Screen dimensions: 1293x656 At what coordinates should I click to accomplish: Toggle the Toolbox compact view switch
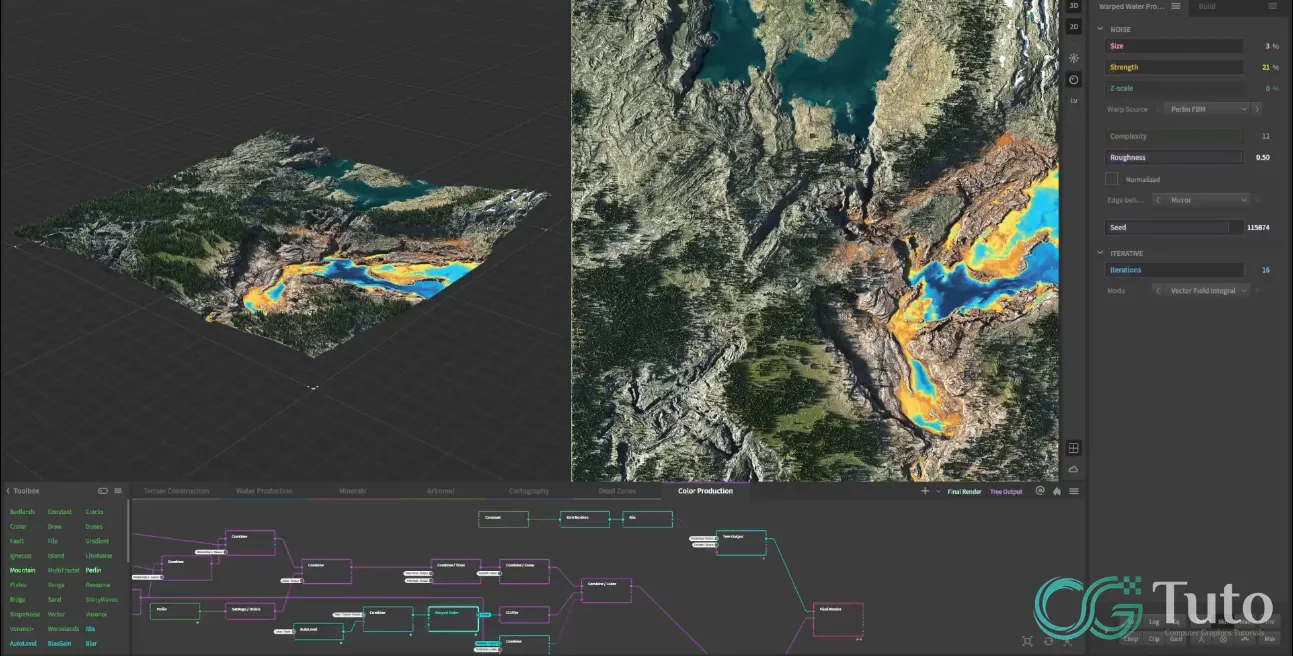103,491
